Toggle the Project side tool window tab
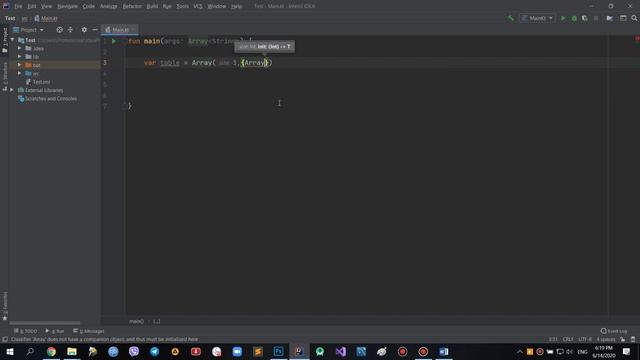The height and width of the screenshot is (360, 640). [x=5, y=40]
